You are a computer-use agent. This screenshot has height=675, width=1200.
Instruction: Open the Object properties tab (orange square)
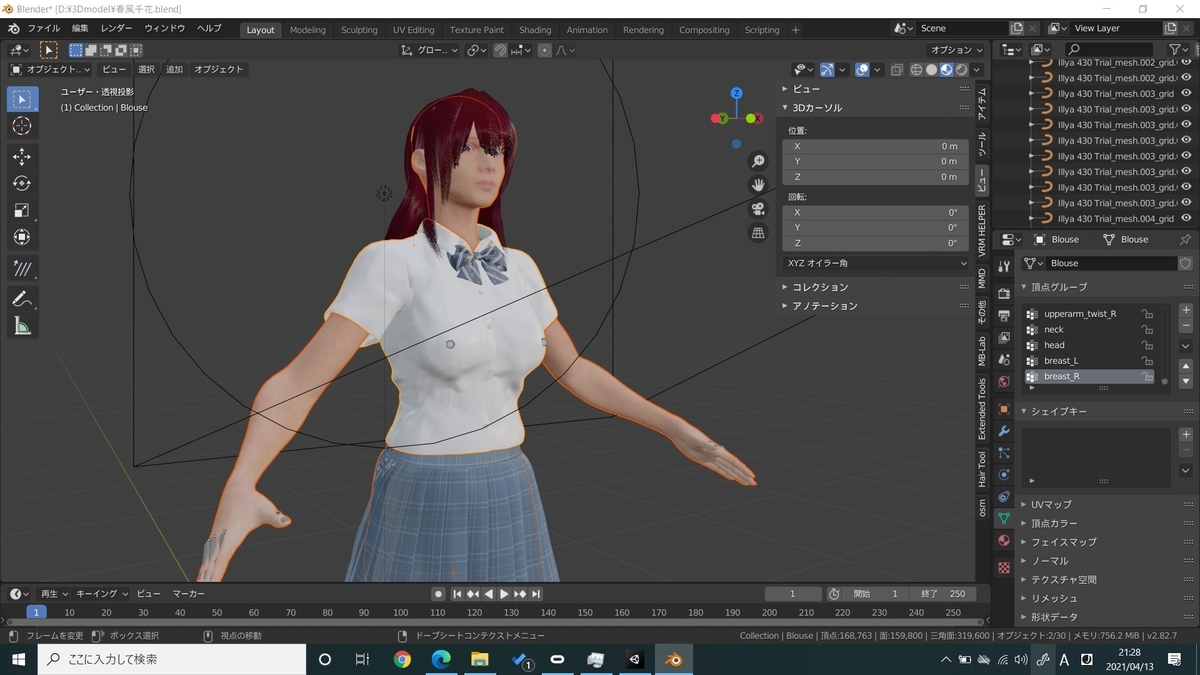1004,409
